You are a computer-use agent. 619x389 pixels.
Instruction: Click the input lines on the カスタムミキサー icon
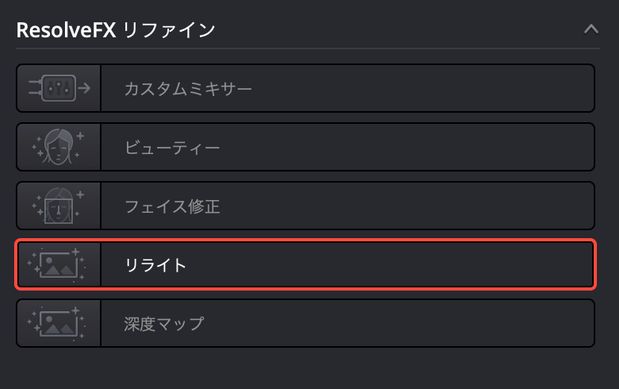[x=35, y=88]
